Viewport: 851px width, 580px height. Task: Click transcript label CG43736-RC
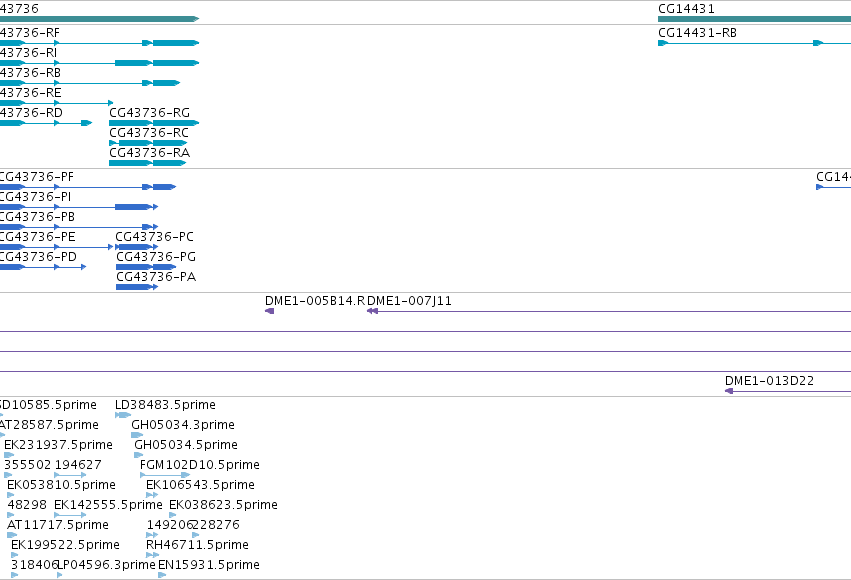149,132
